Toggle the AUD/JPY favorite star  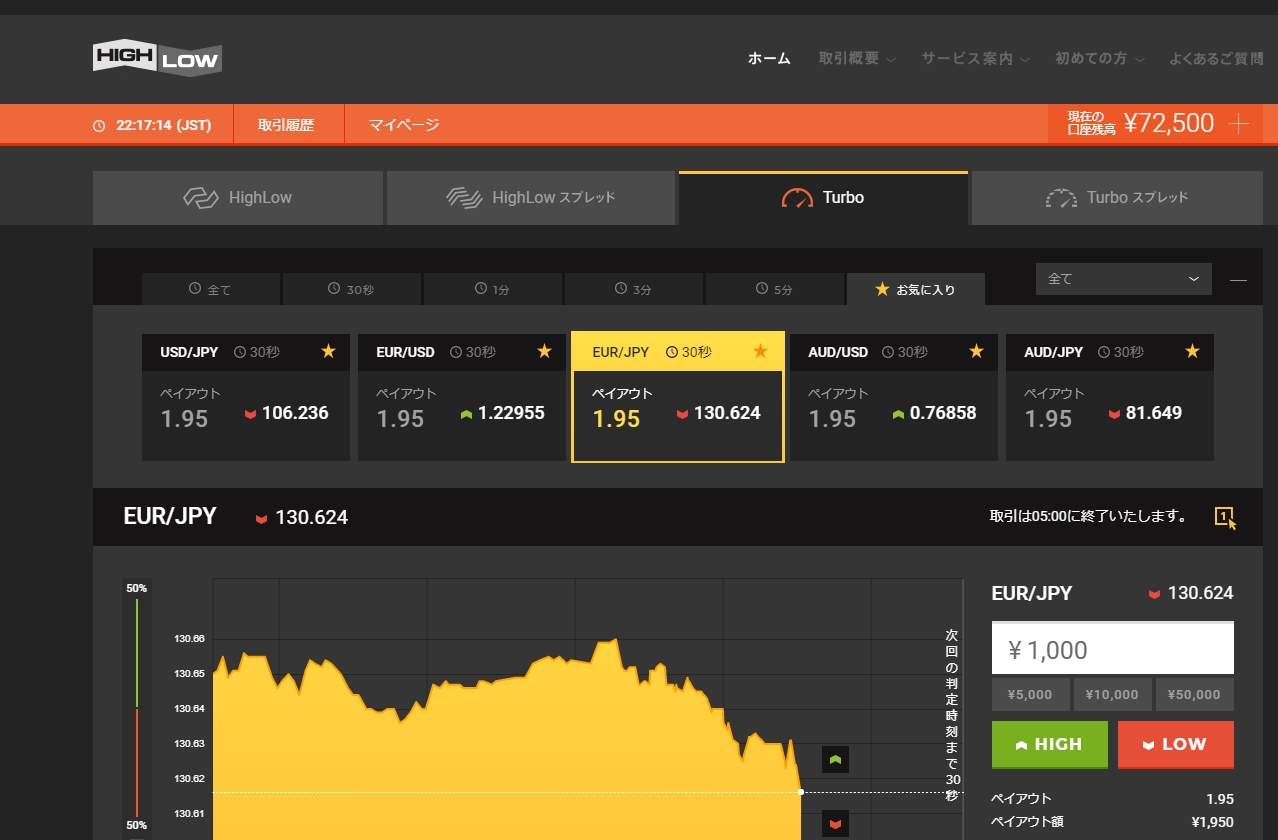click(x=1192, y=351)
